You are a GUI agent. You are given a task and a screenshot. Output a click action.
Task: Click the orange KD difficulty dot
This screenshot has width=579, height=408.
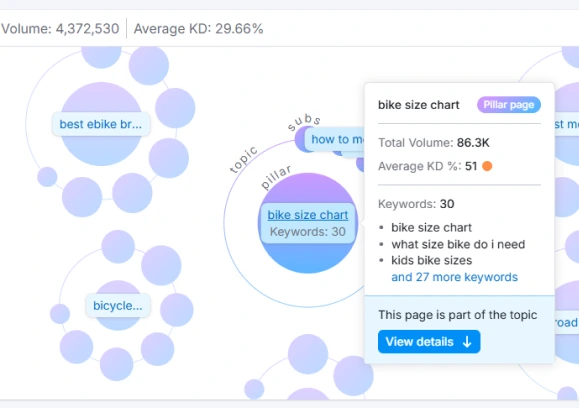click(x=487, y=166)
